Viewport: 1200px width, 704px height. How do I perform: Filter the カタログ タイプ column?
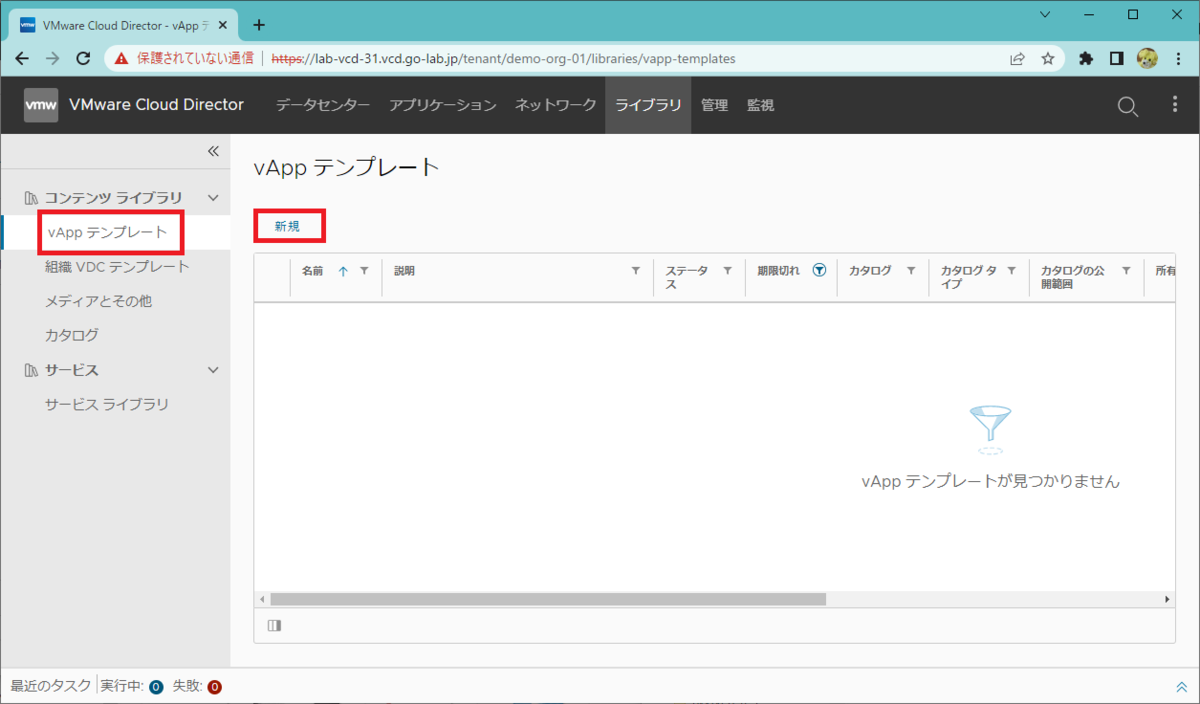click(x=1011, y=271)
